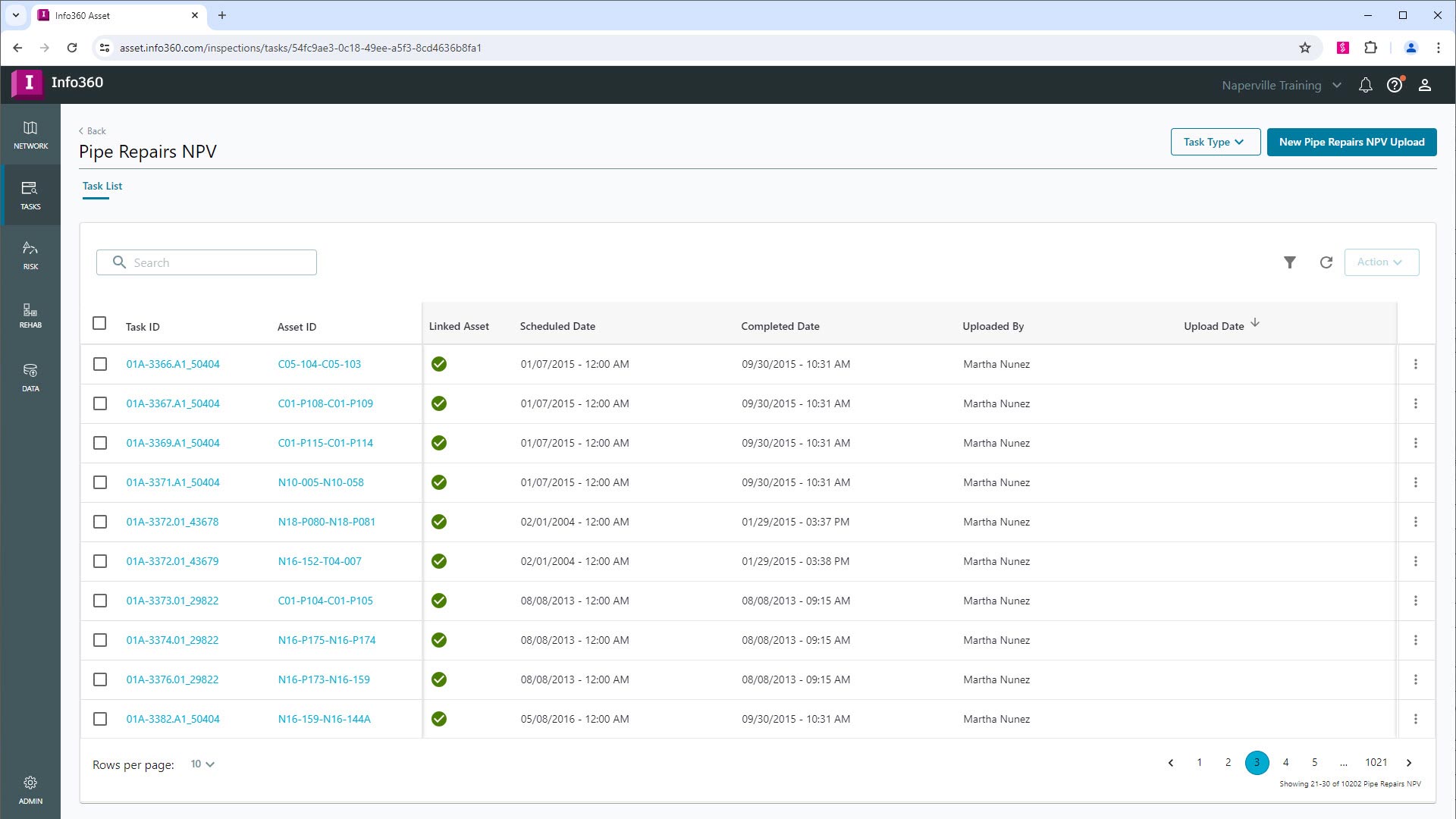The width and height of the screenshot is (1456, 819).
Task: Check the box for task 01A-3371.A1_50404
Action: point(100,483)
